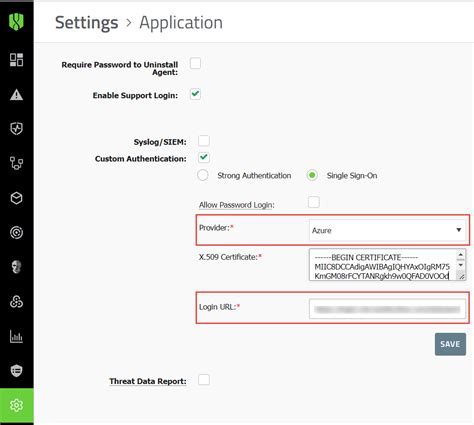The height and width of the screenshot is (425, 474).
Task: Open the cube devices sidebar icon
Action: click(x=16, y=198)
